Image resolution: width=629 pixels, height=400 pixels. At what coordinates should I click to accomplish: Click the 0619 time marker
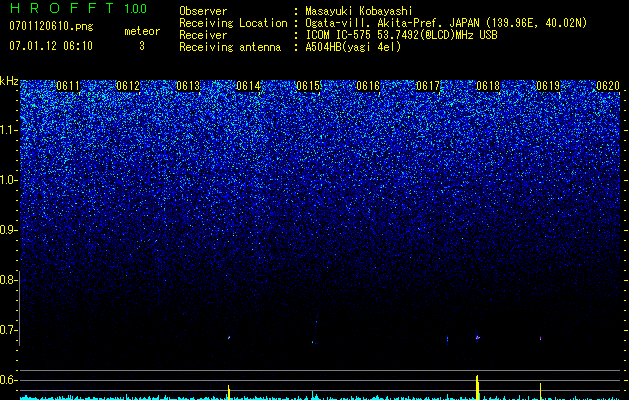point(548,86)
